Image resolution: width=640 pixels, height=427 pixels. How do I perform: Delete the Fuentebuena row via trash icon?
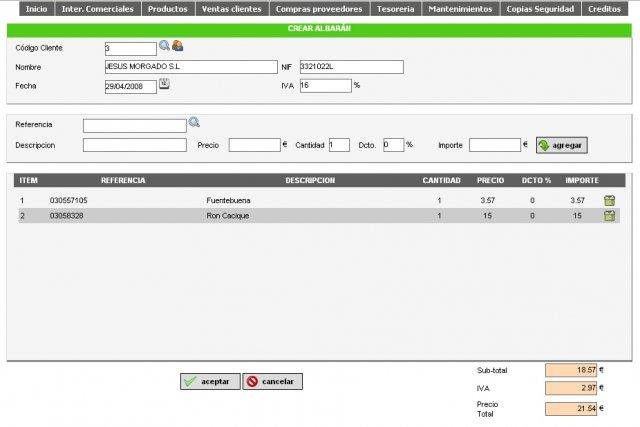(x=608, y=201)
